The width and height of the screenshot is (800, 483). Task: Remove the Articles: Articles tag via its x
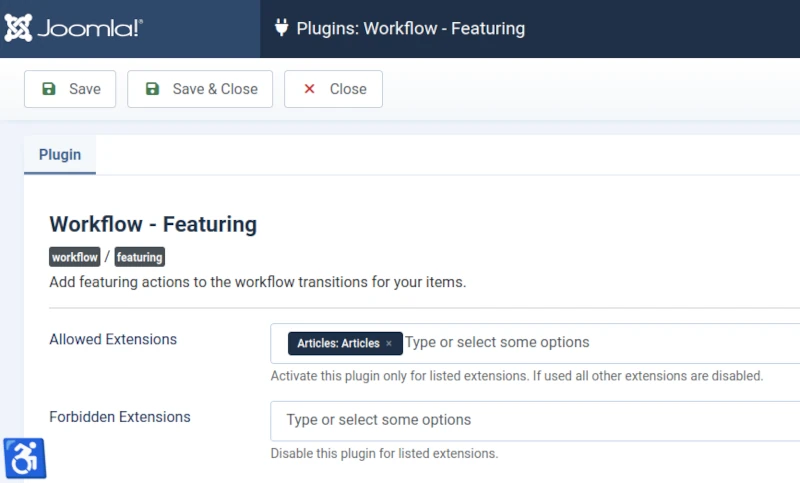[x=389, y=343]
